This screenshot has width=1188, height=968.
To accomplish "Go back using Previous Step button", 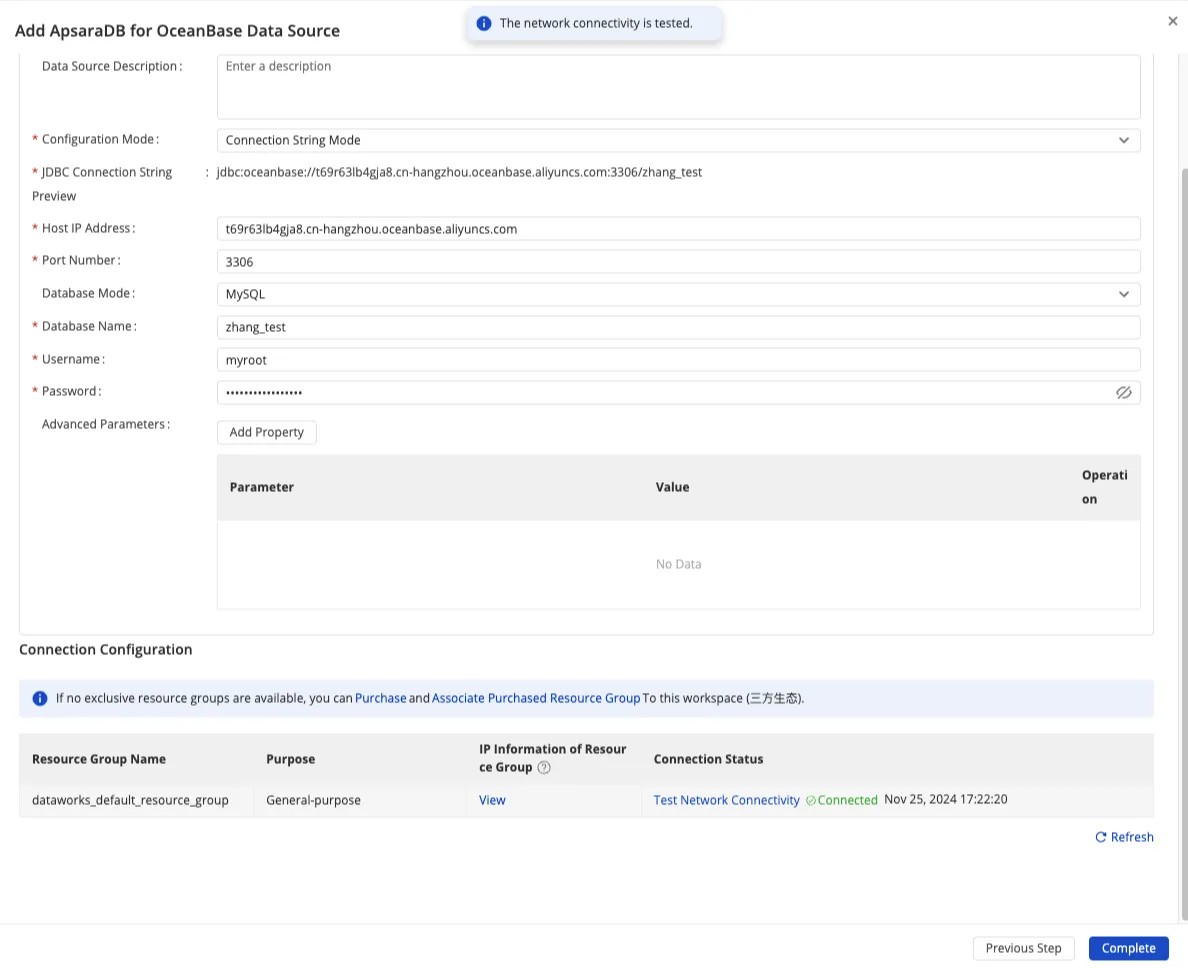I will 1023,948.
